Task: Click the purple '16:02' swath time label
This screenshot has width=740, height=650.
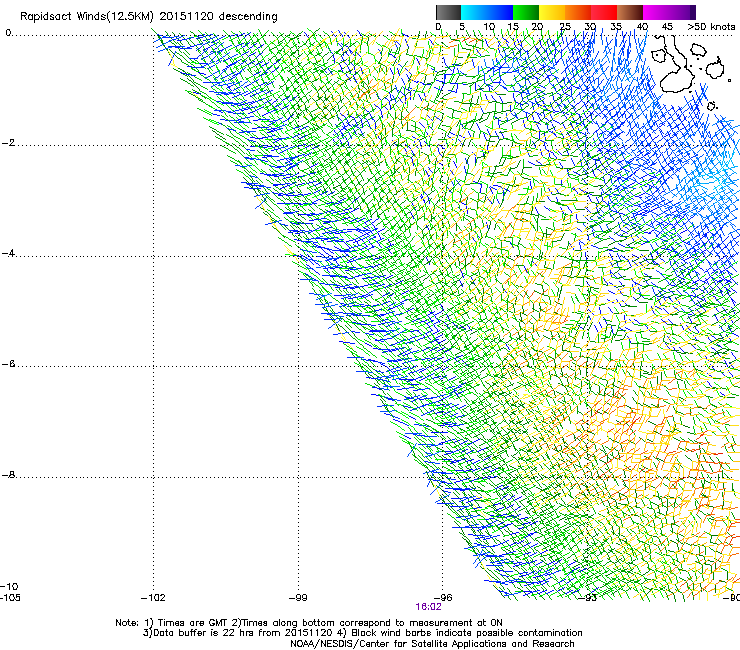Action: click(429, 607)
